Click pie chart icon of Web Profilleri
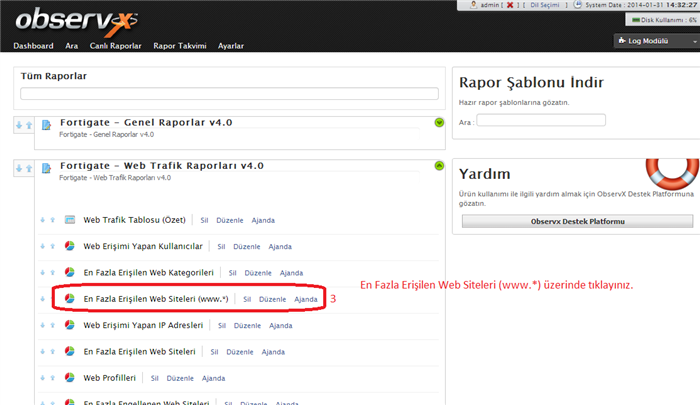 point(70,378)
